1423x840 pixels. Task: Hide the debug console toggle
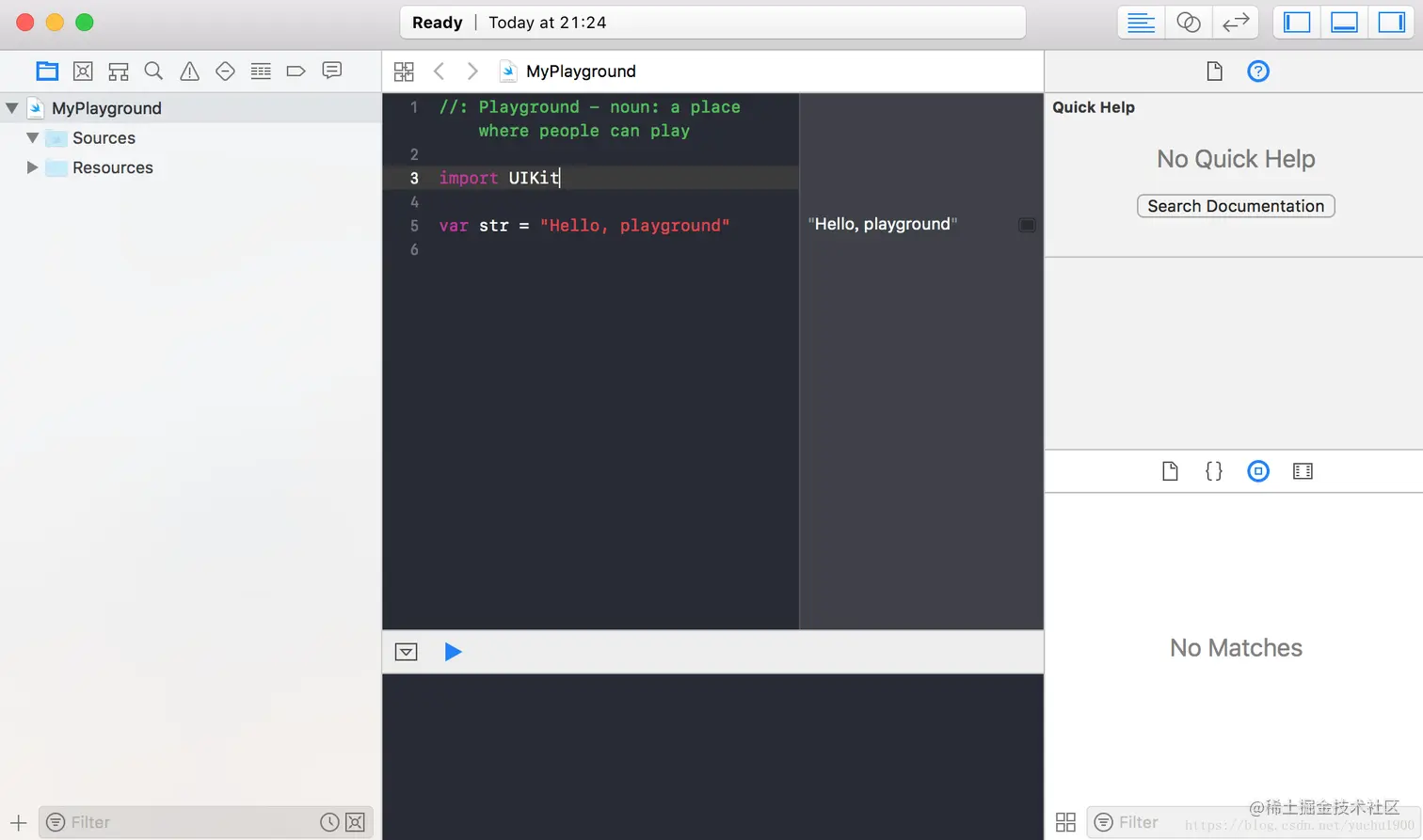(x=406, y=652)
